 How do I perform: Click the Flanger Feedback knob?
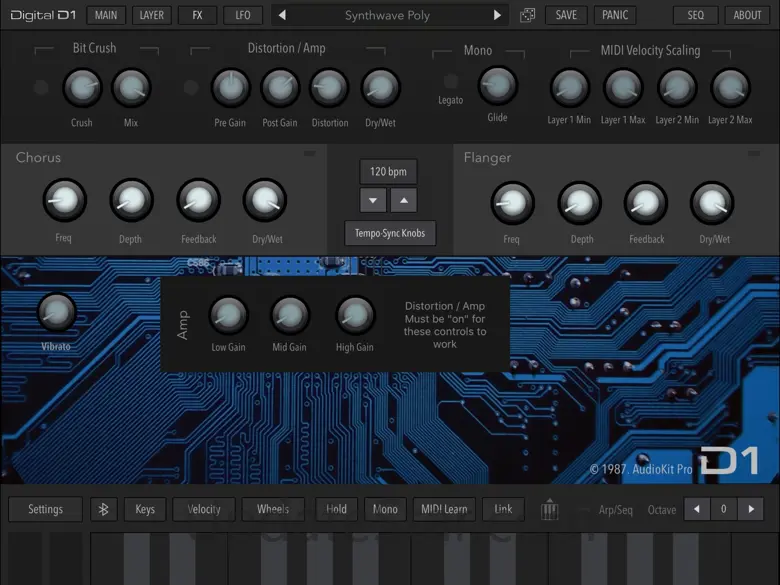[646, 202]
